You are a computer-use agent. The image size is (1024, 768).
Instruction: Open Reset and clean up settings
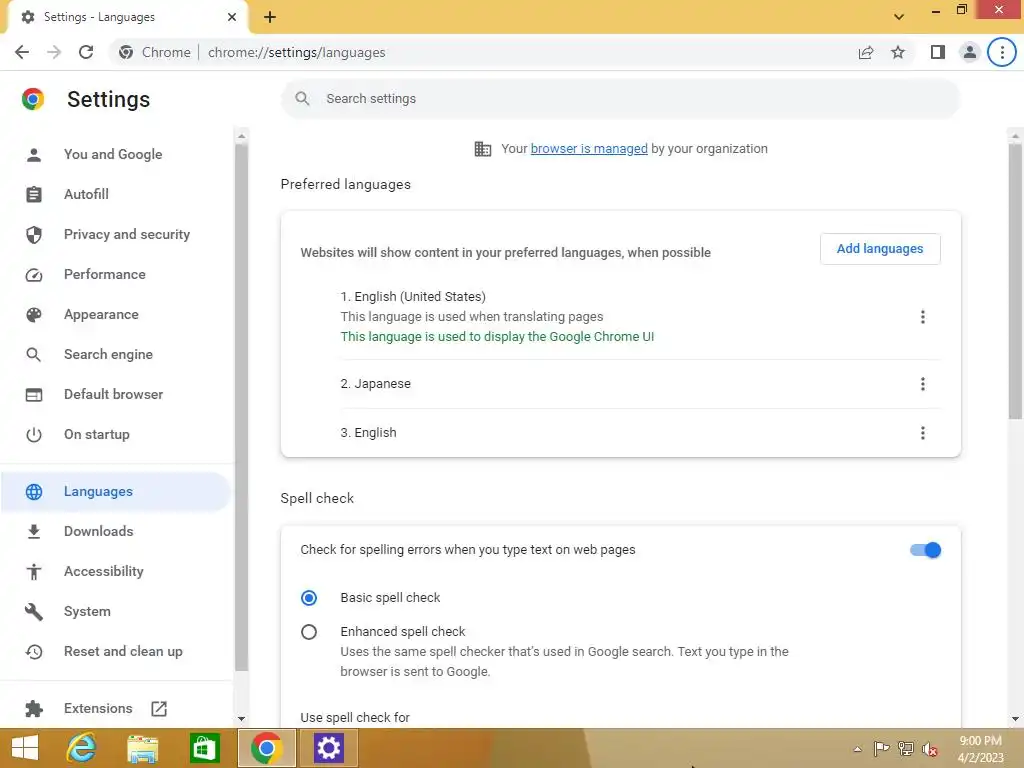click(123, 651)
